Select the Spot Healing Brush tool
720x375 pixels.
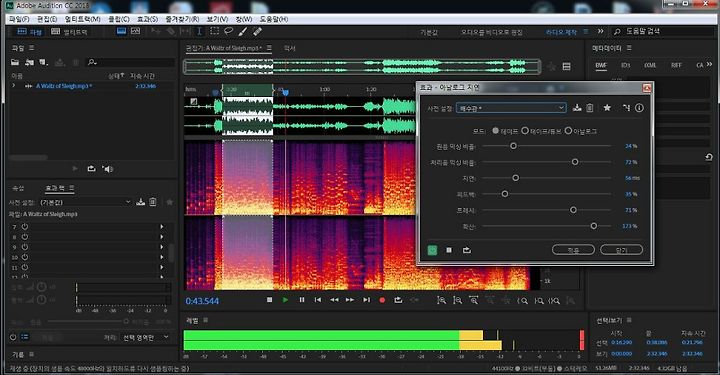(257, 31)
